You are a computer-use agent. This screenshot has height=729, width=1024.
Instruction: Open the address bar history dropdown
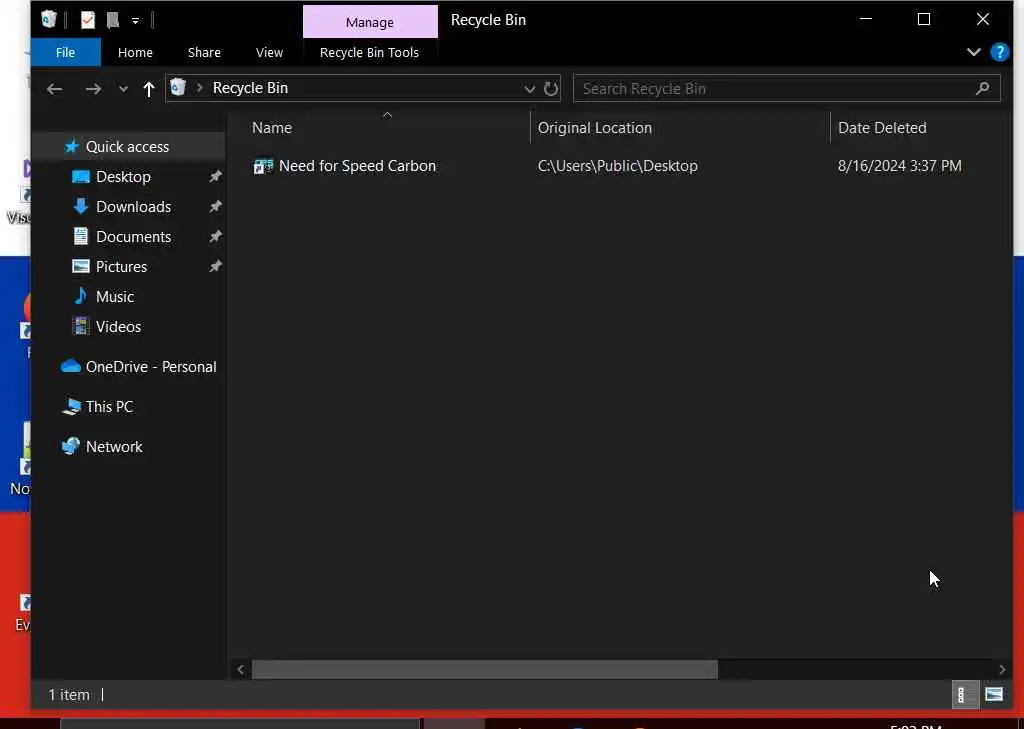click(x=530, y=89)
